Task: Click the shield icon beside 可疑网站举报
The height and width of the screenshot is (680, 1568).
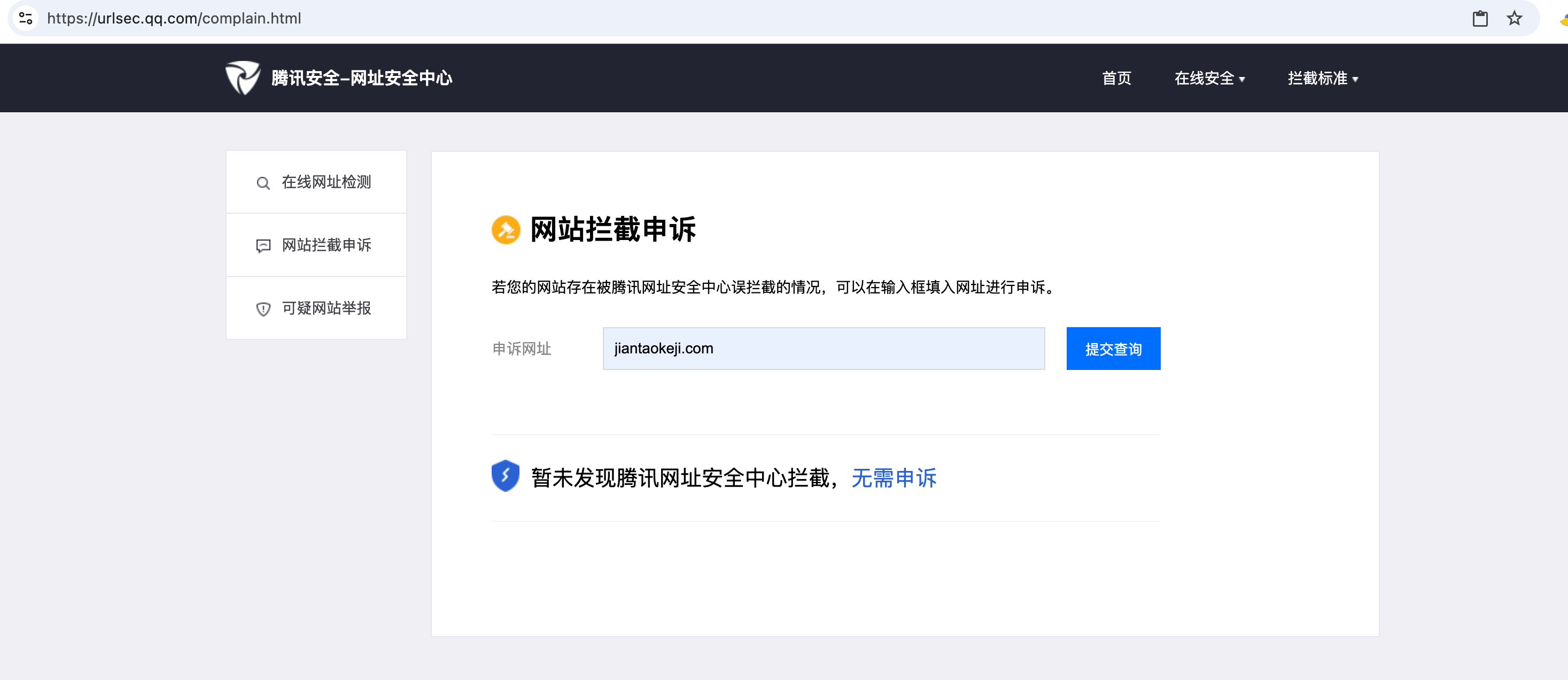Action: point(263,309)
